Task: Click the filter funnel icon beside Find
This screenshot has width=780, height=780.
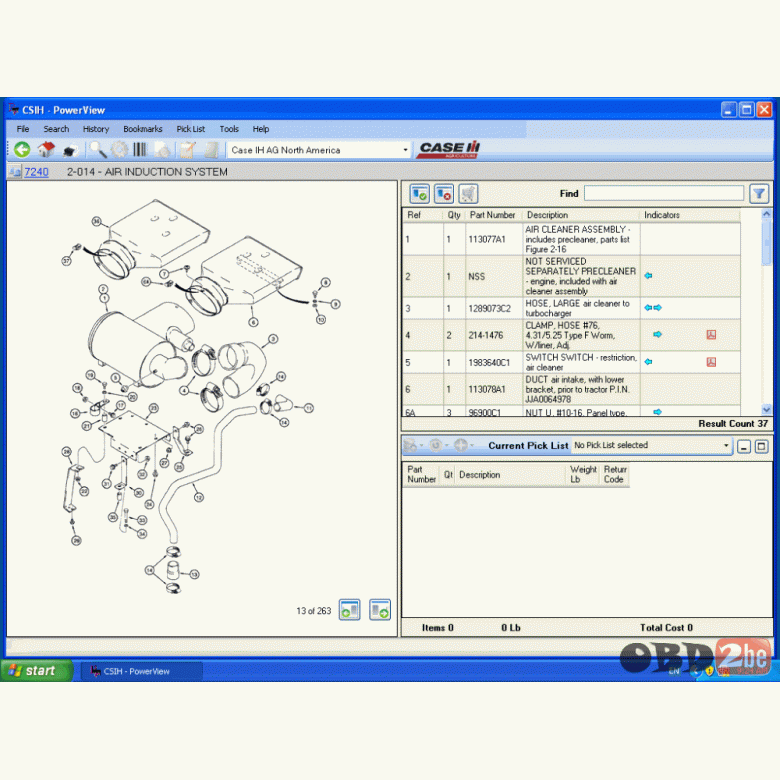Action: coord(759,194)
